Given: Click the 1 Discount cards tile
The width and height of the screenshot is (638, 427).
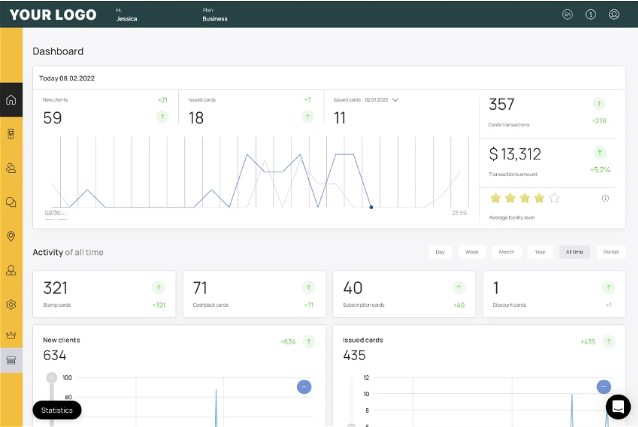Looking at the screenshot, I should tap(554, 294).
